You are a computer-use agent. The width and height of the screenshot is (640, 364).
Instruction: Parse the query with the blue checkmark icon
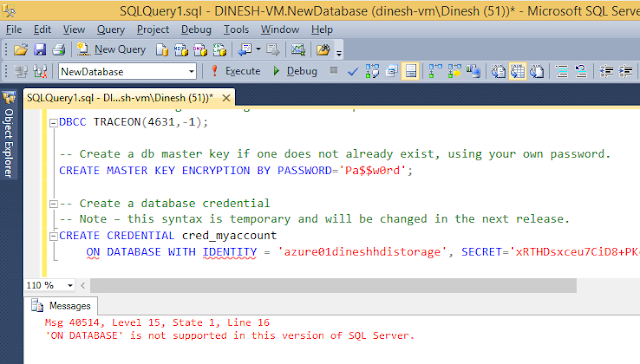pyautogui.click(x=353, y=72)
